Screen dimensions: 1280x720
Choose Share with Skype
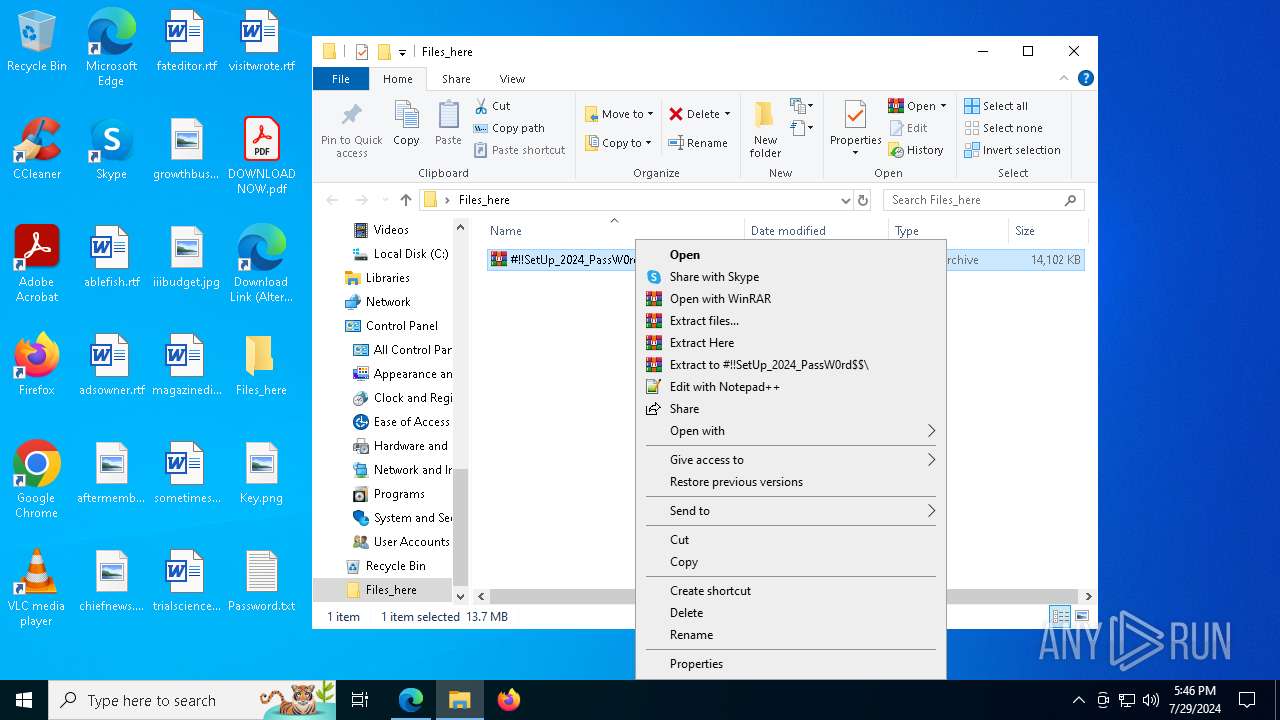(790, 277)
